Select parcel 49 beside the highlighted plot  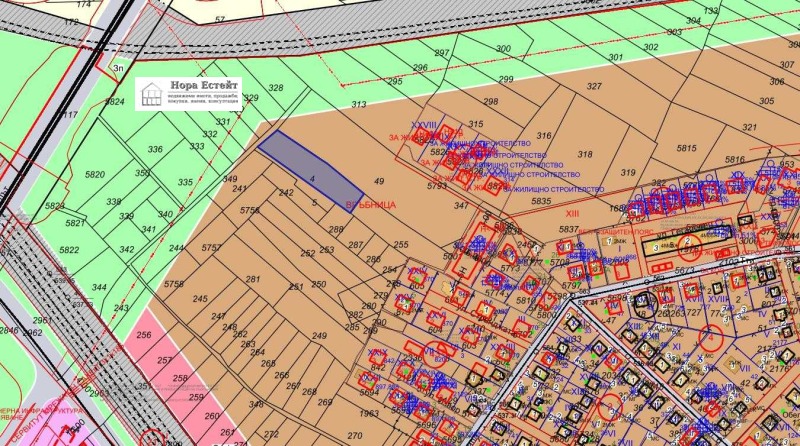pos(378,181)
